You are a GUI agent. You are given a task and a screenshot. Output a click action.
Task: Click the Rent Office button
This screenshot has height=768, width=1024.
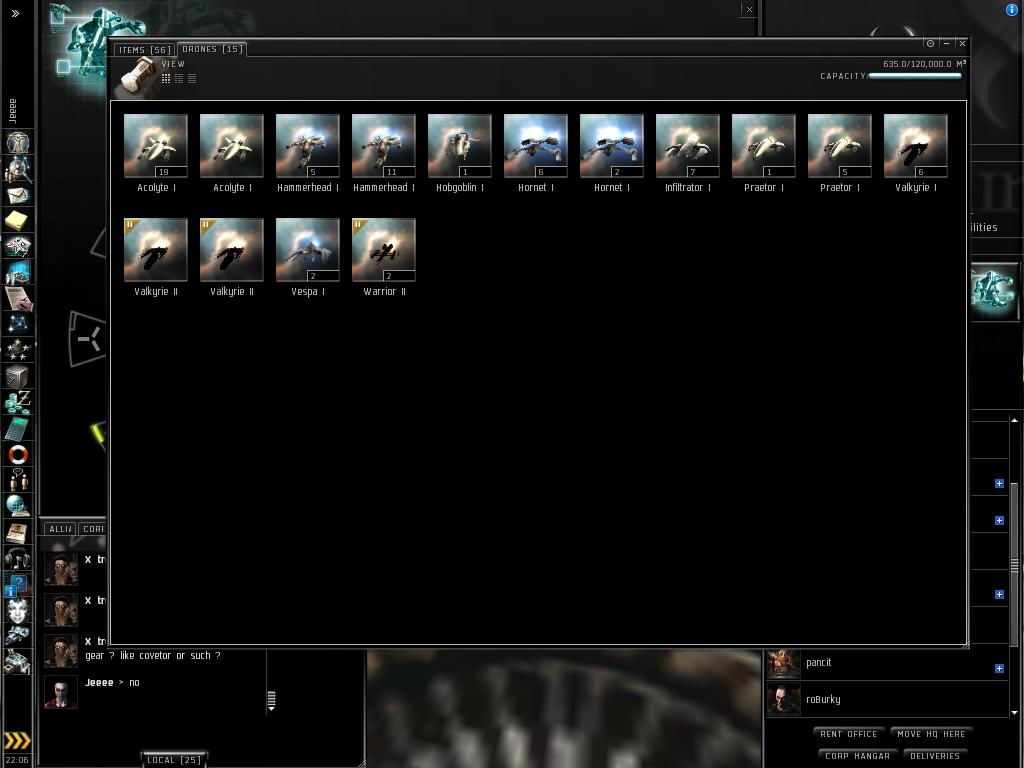pos(848,734)
